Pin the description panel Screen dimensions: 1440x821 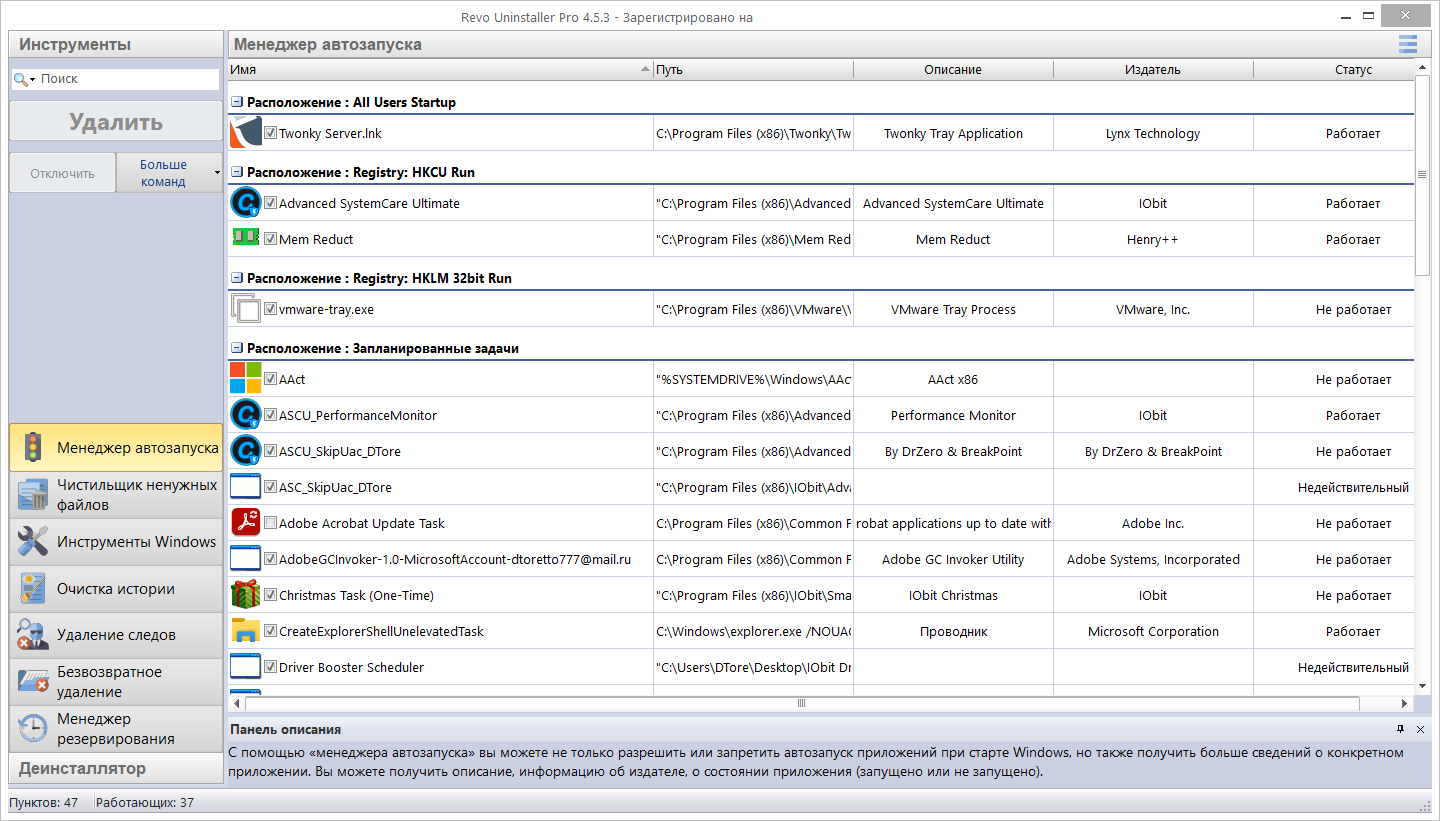(1401, 729)
